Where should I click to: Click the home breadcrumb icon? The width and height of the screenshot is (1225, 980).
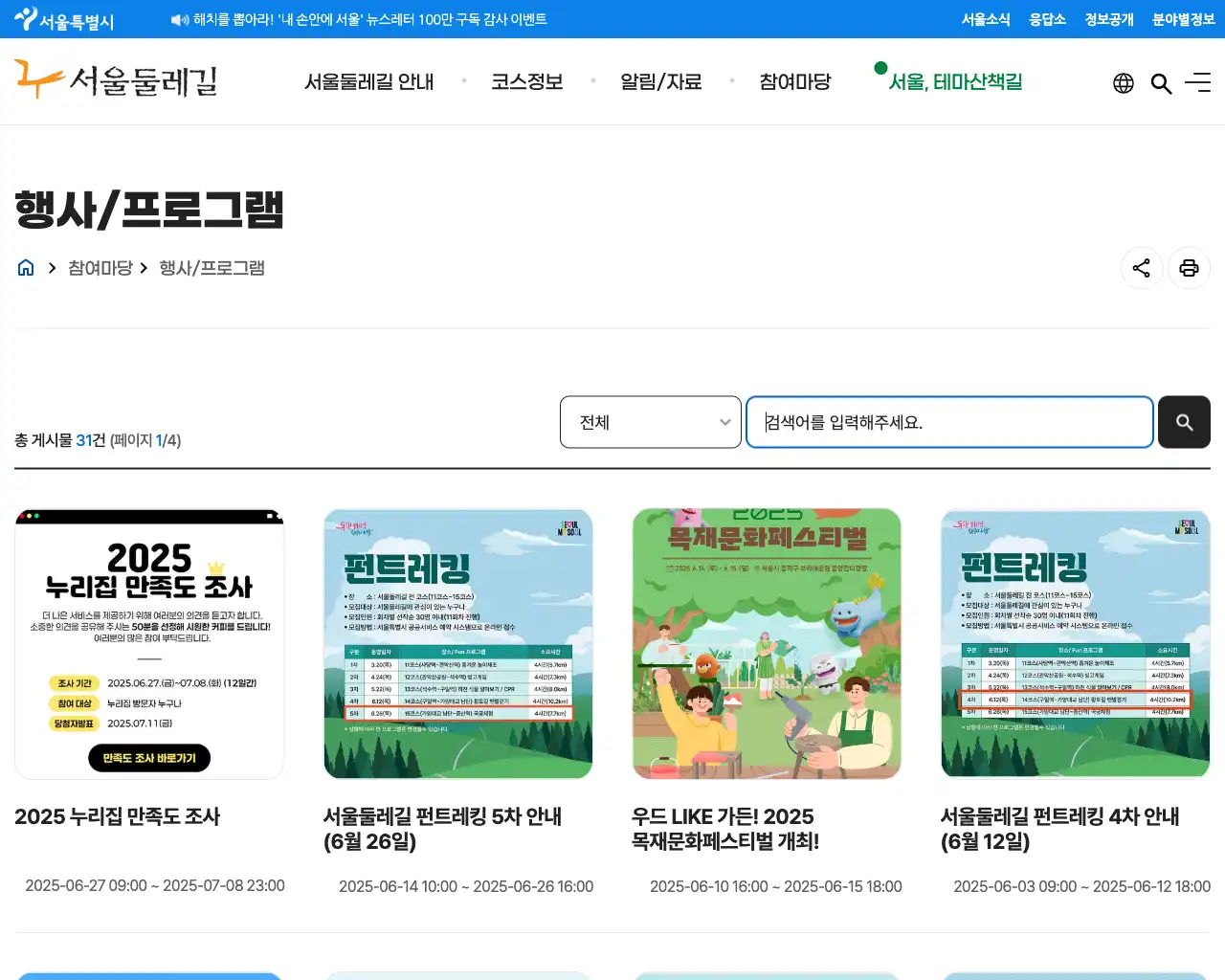pyautogui.click(x=26, y=268)
